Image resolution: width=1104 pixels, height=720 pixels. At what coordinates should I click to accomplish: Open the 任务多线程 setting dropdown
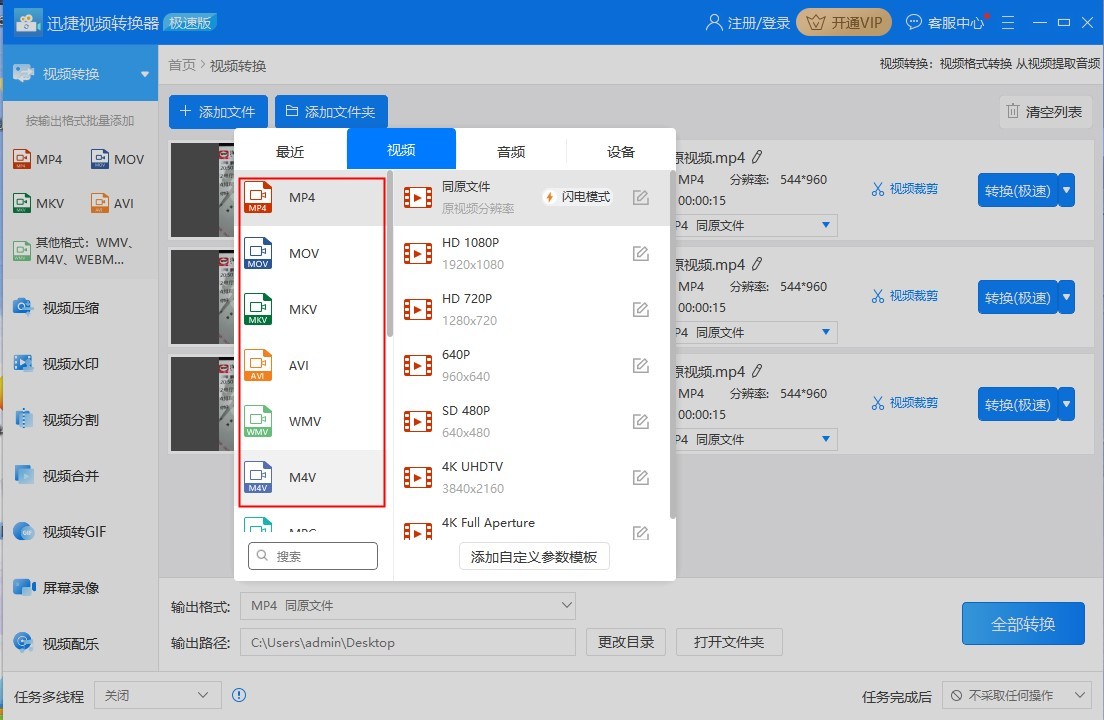click(157, 694)
